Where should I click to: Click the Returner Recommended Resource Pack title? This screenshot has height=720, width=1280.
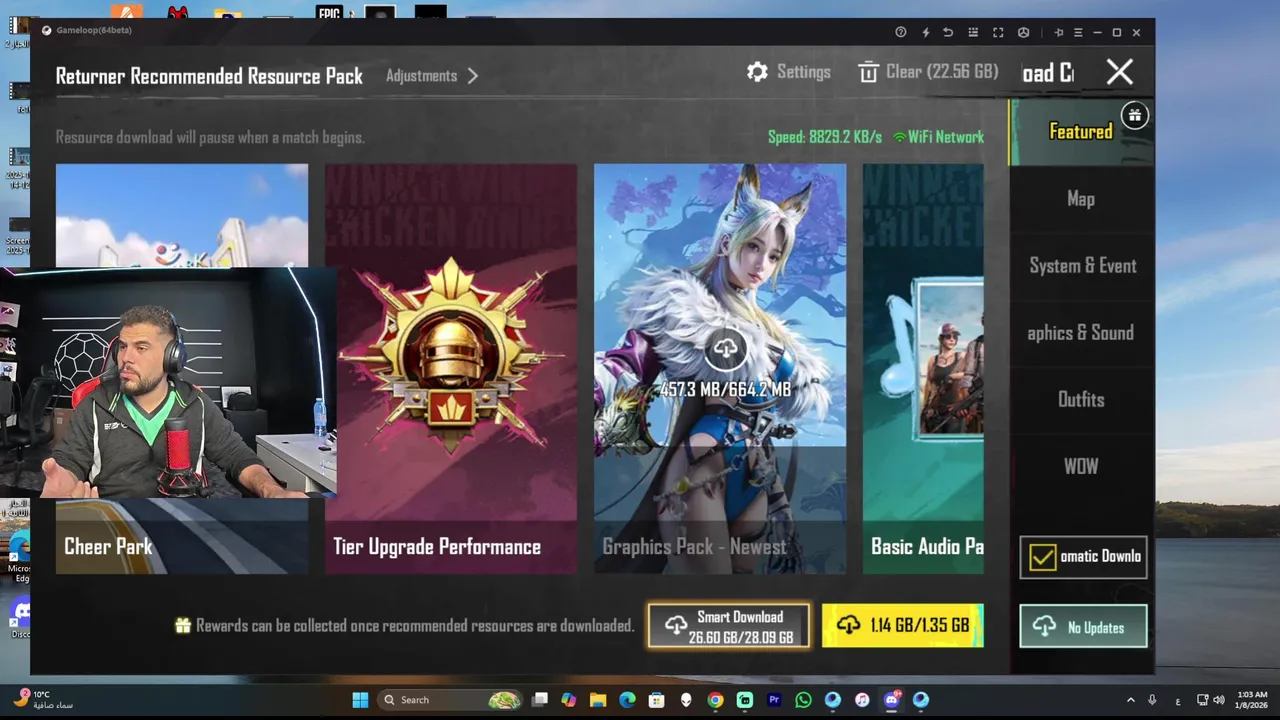[x=209, y=76]
